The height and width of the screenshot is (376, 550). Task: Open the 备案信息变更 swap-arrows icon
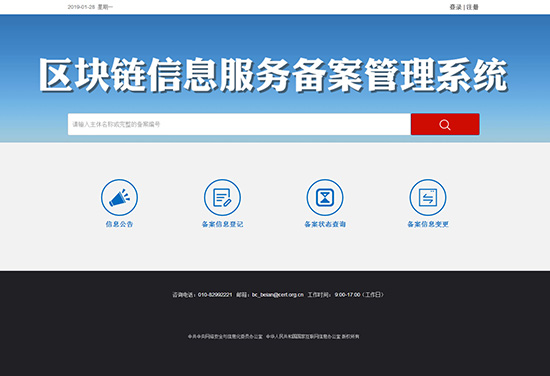click(428, 197)
